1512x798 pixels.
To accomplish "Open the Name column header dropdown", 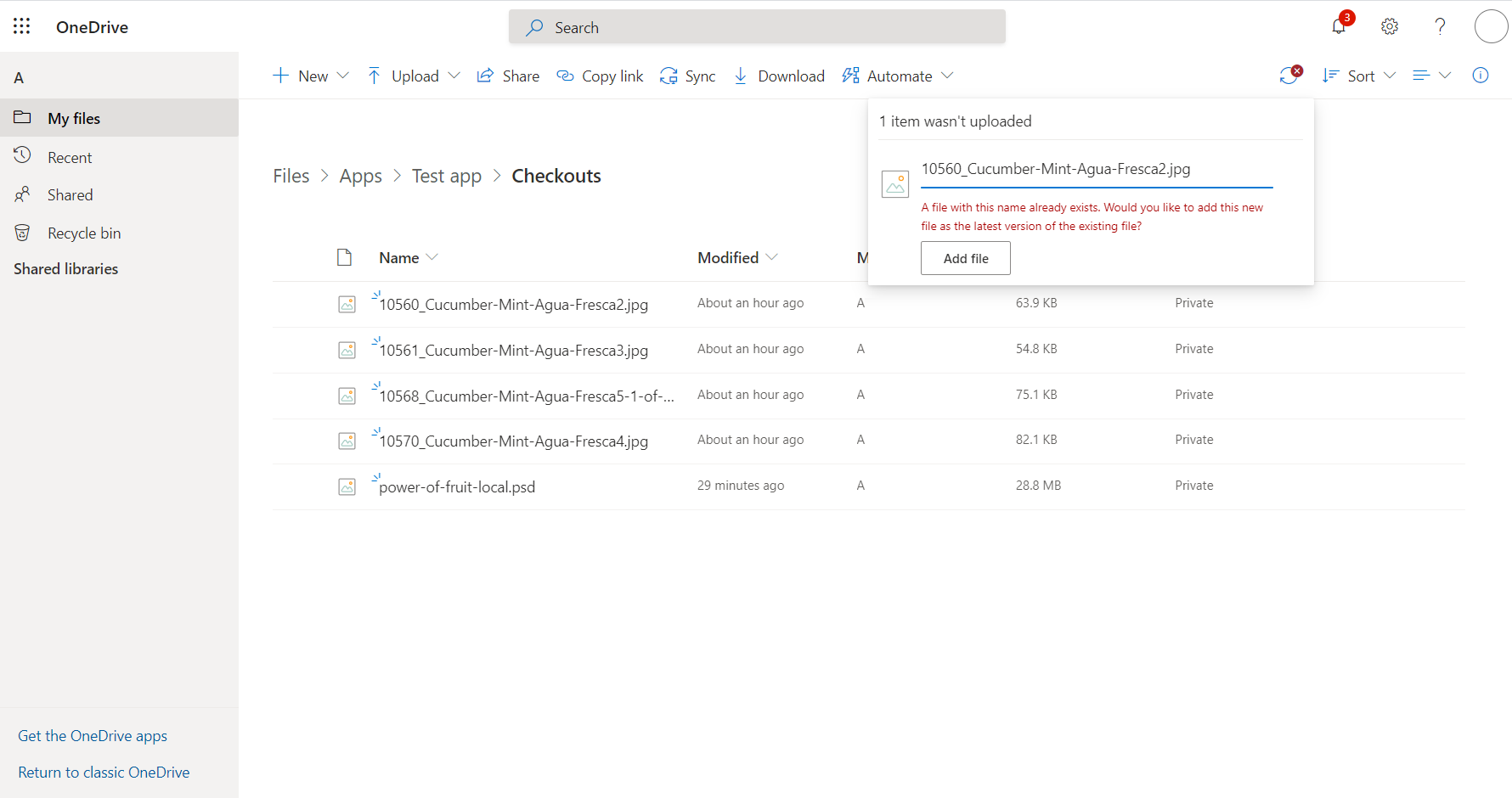I will pyautogui.click(x=409, y=257).
